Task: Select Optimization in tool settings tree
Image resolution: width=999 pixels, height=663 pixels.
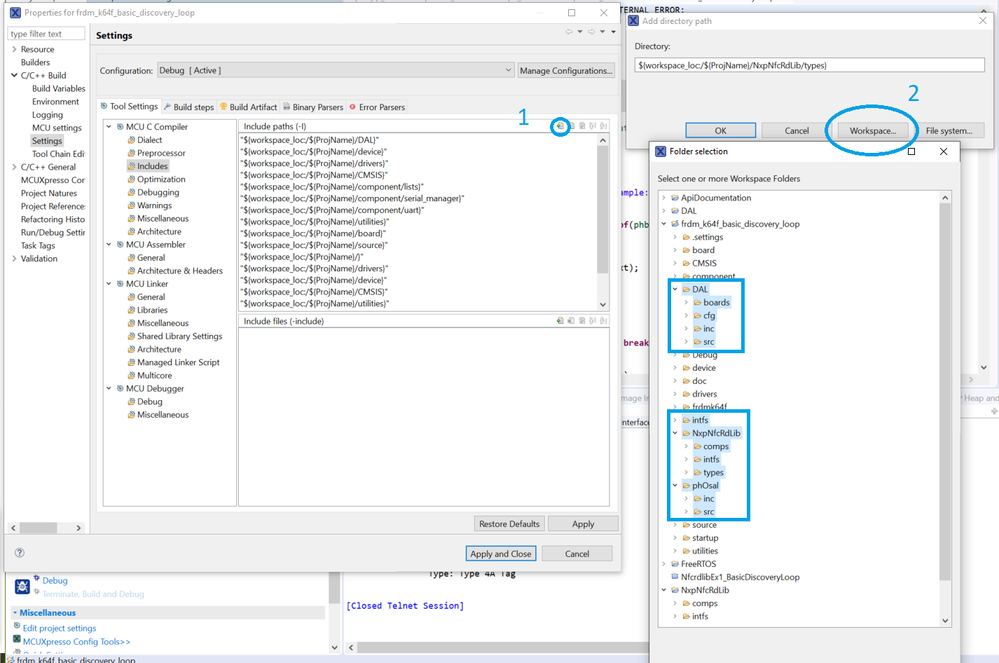Action: [x=157, y=179]
